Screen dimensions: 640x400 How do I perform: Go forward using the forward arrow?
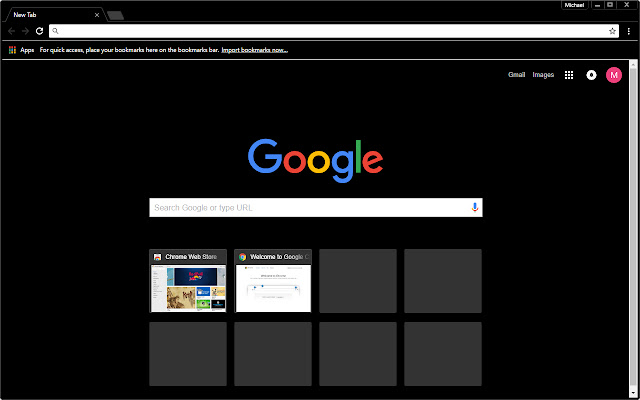click(x=25, y=31)
